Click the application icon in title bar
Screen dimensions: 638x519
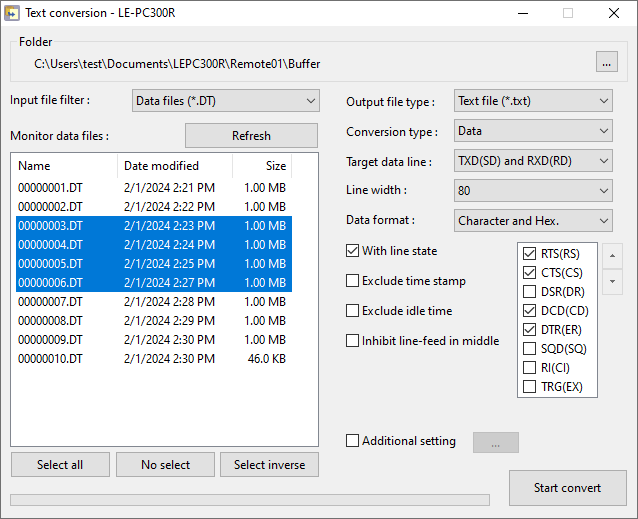click(x=12, y=14)
